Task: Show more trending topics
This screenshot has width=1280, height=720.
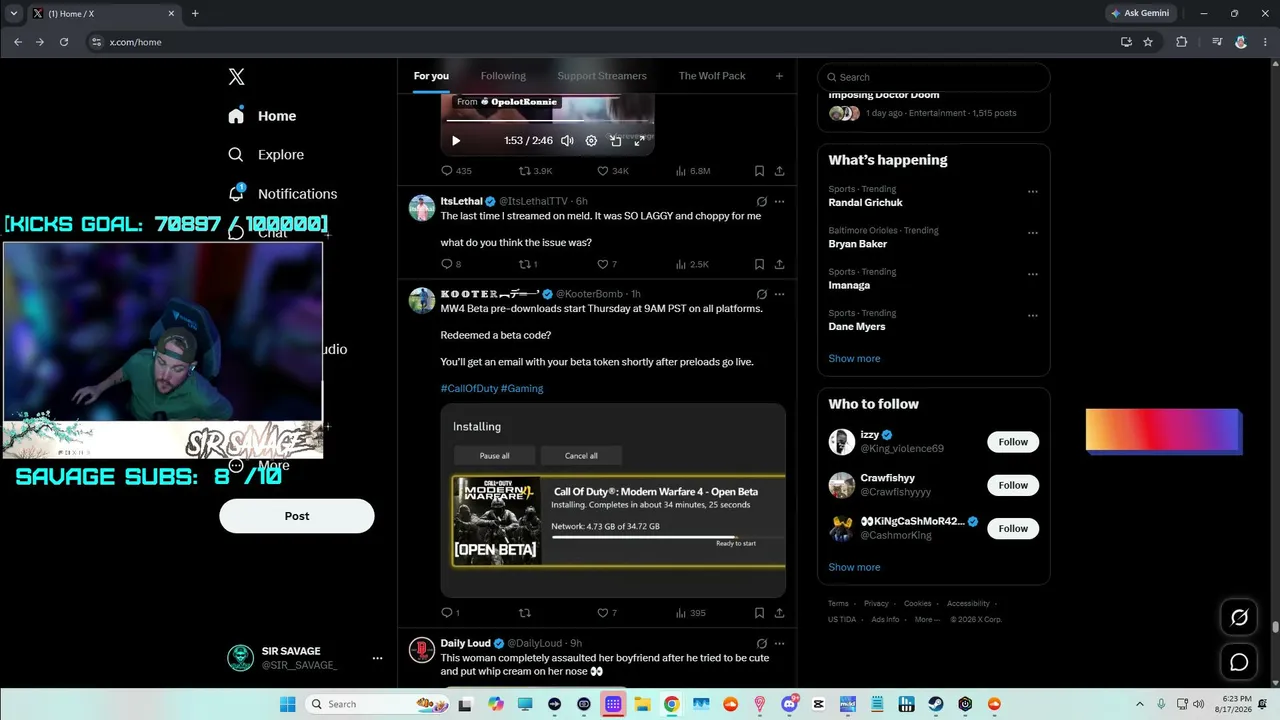Action: coord(854,358)
